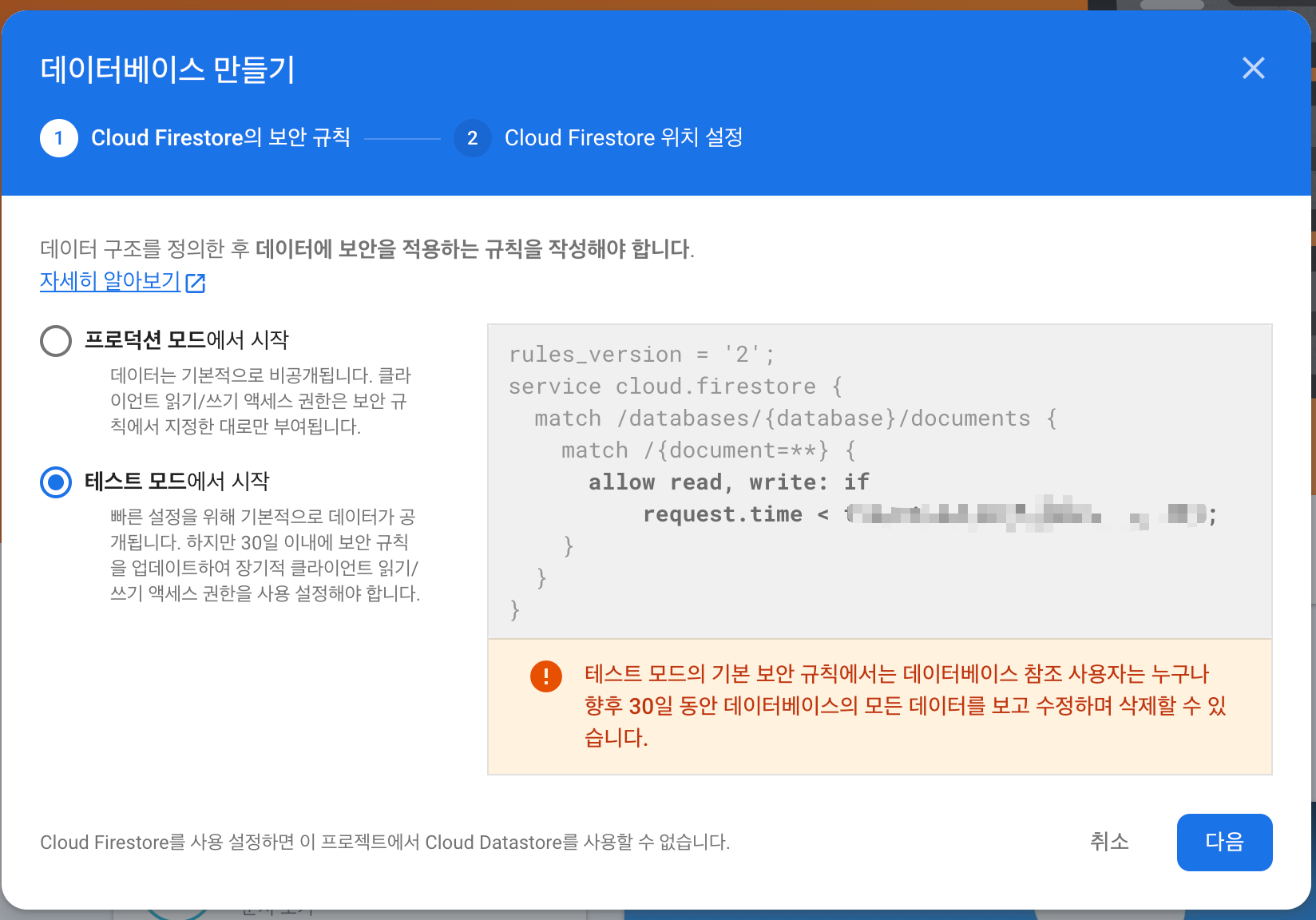Open the '자세히 알아보기' link
1316x920 pixels.
[x=110, y=281]
